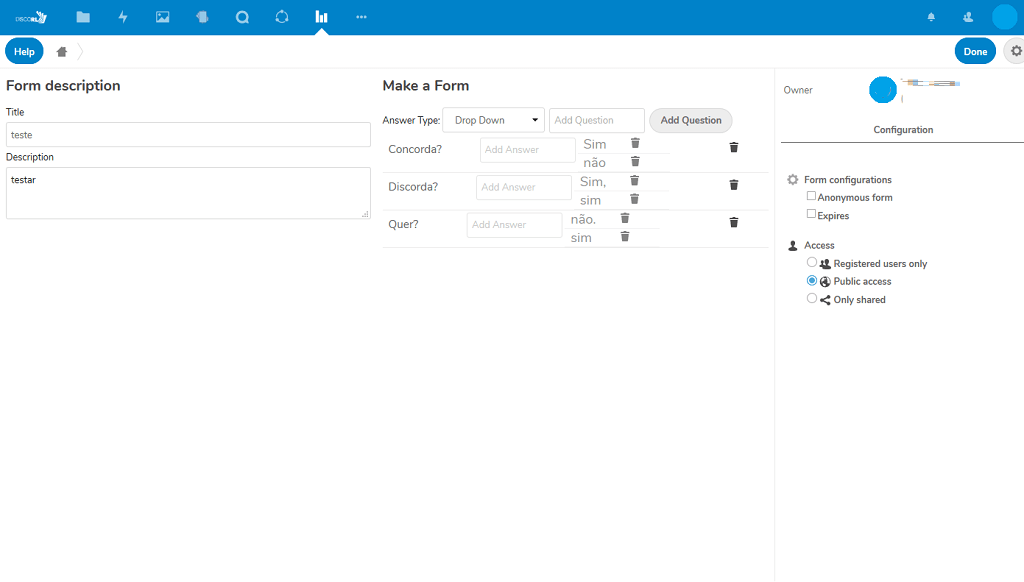Delete the 'não' answer under Concorda?
Viewport: 1024px width, 582px height.
(x=635, y=161)
